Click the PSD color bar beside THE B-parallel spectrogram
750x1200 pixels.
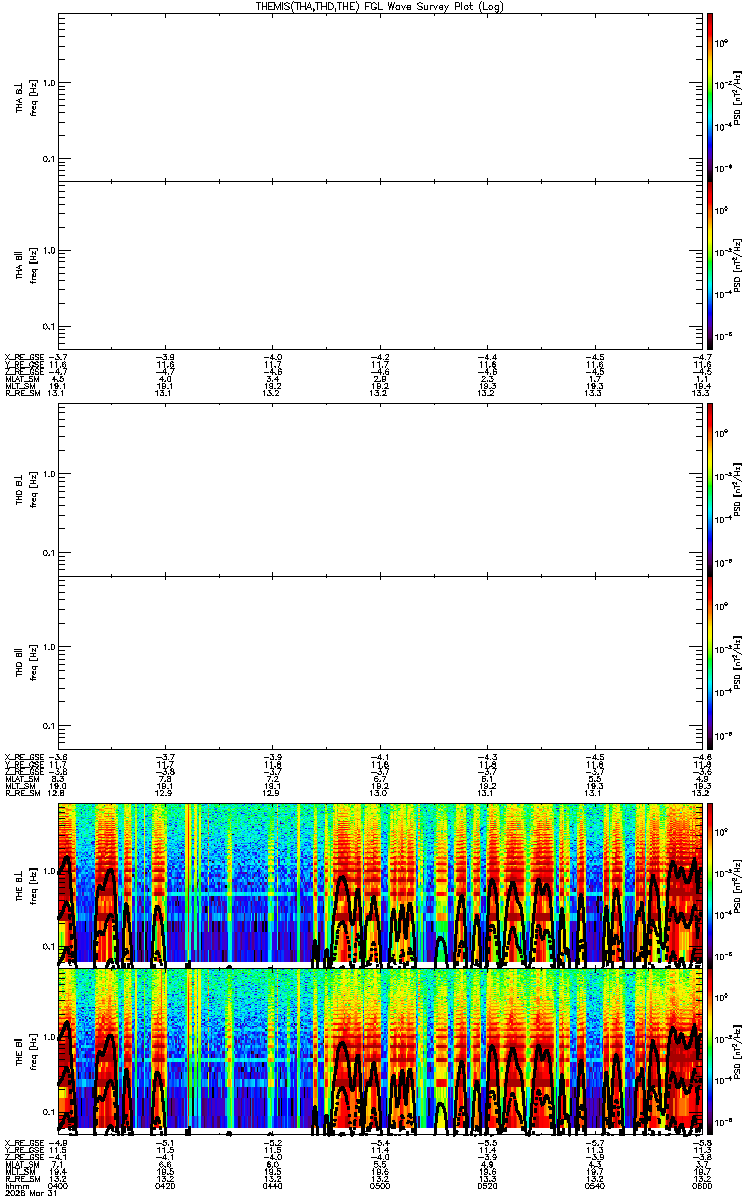pos(709,1050)
